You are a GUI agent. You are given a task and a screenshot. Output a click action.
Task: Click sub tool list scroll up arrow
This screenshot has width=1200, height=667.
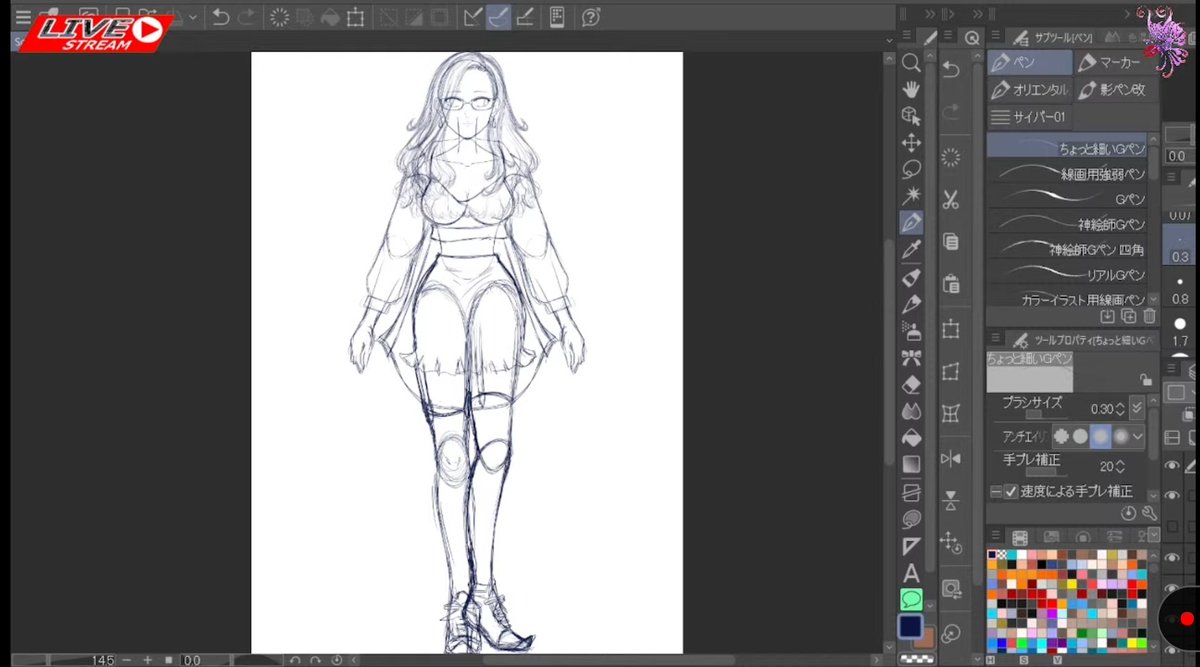click(x=1153, y=139)
